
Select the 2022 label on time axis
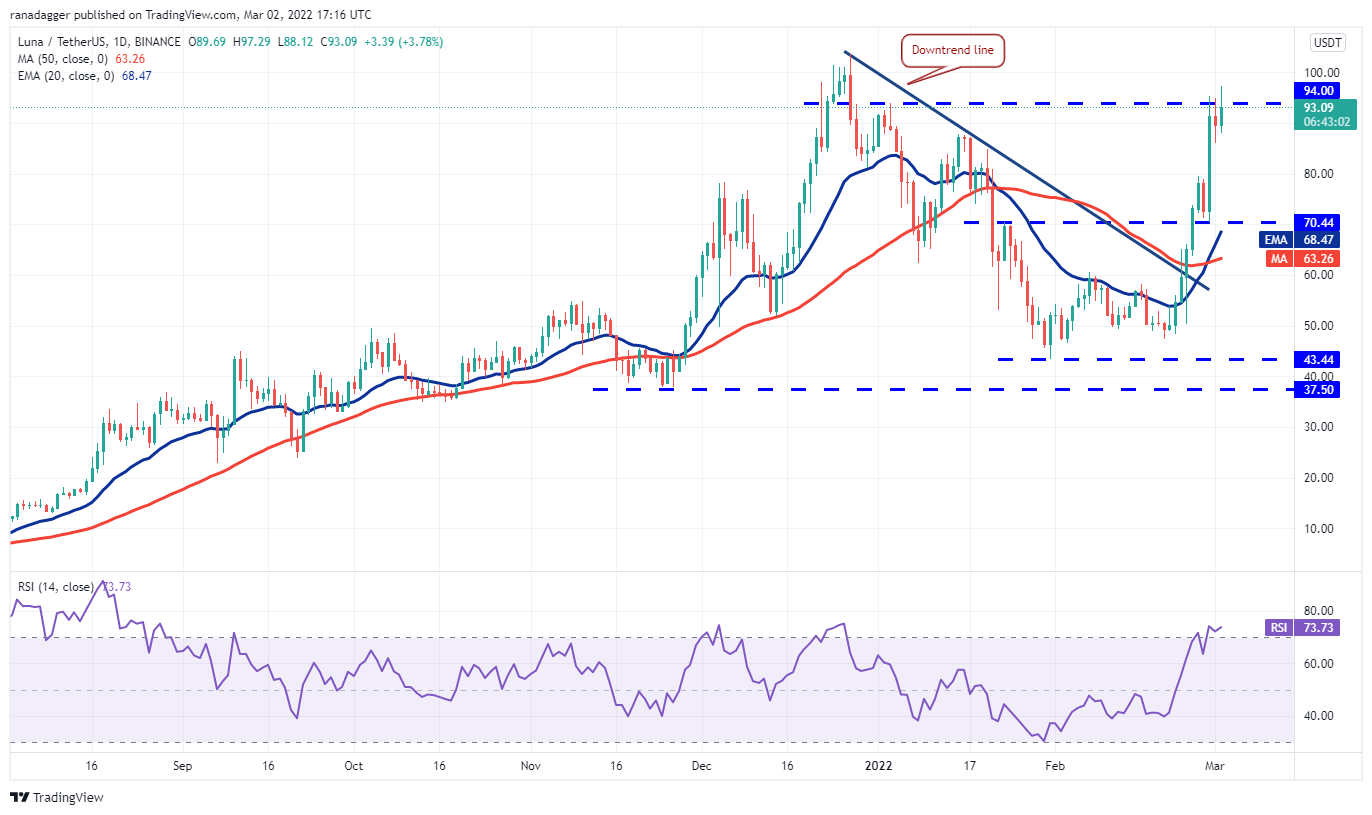(879, 765)
